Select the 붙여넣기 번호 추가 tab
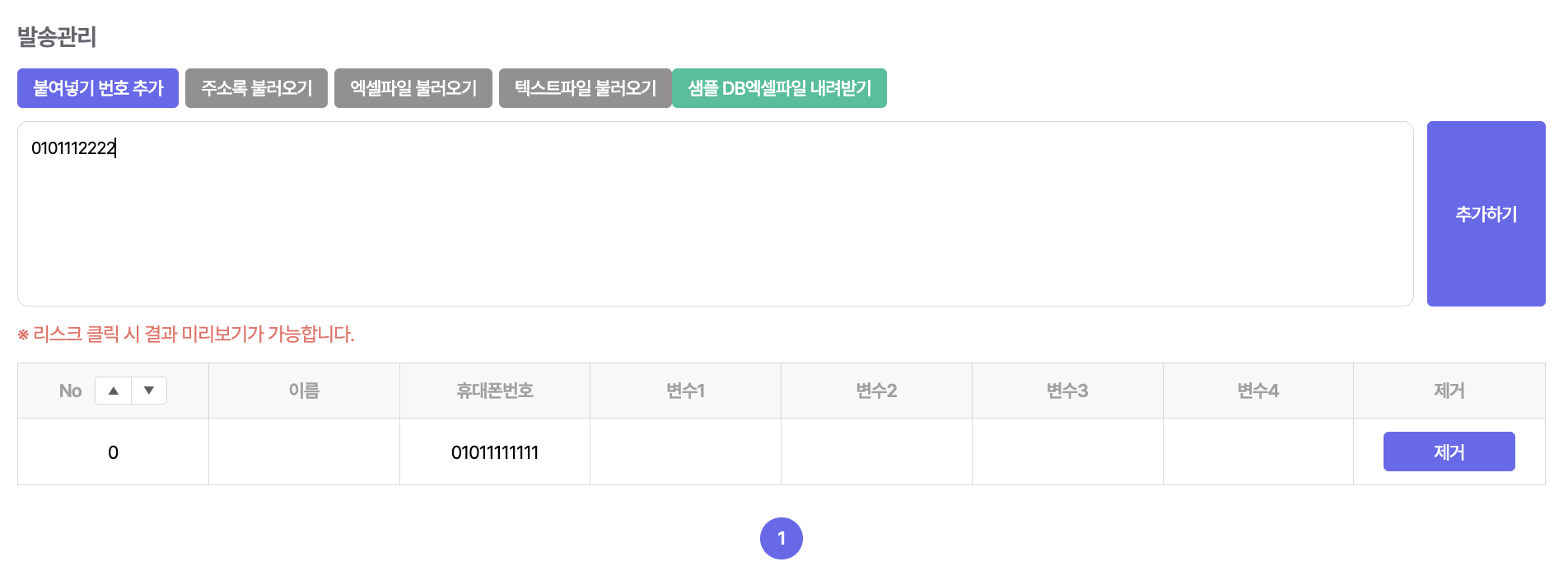The width and height of the screenshot is (1568, 585). coord(98,88)
